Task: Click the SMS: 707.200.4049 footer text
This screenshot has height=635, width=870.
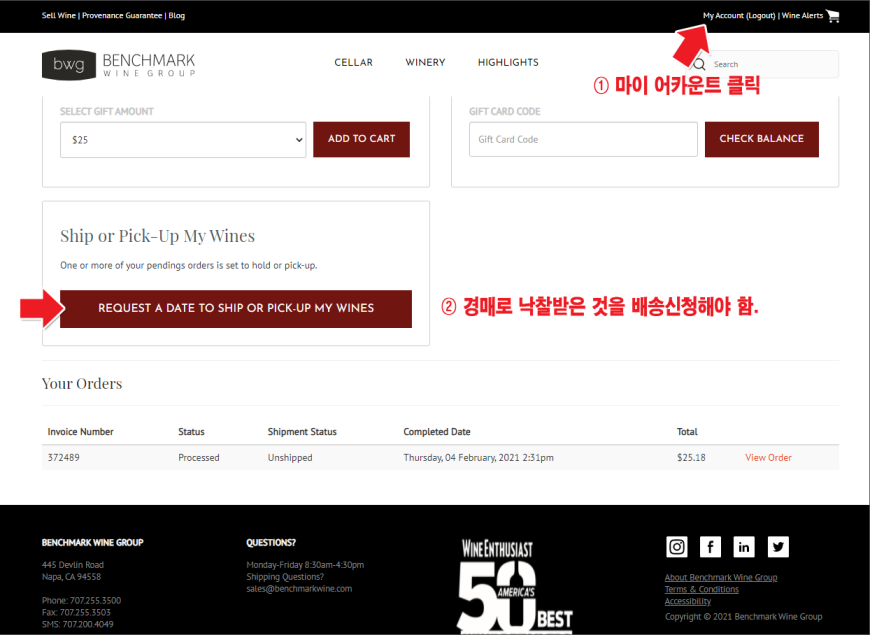Action: coord(78,624)
